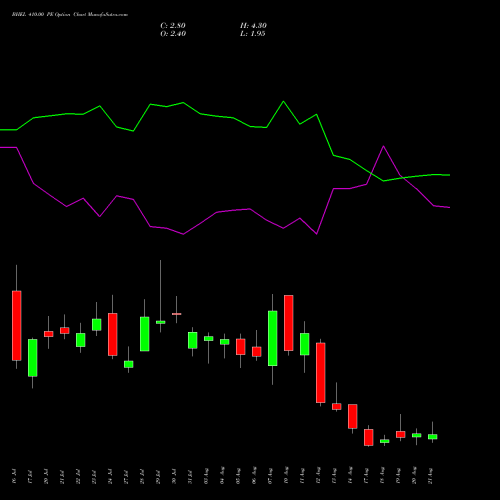Viewport: 500px width, 500px height.
Task: Click the 03 Aug date label
Action: 206,476
